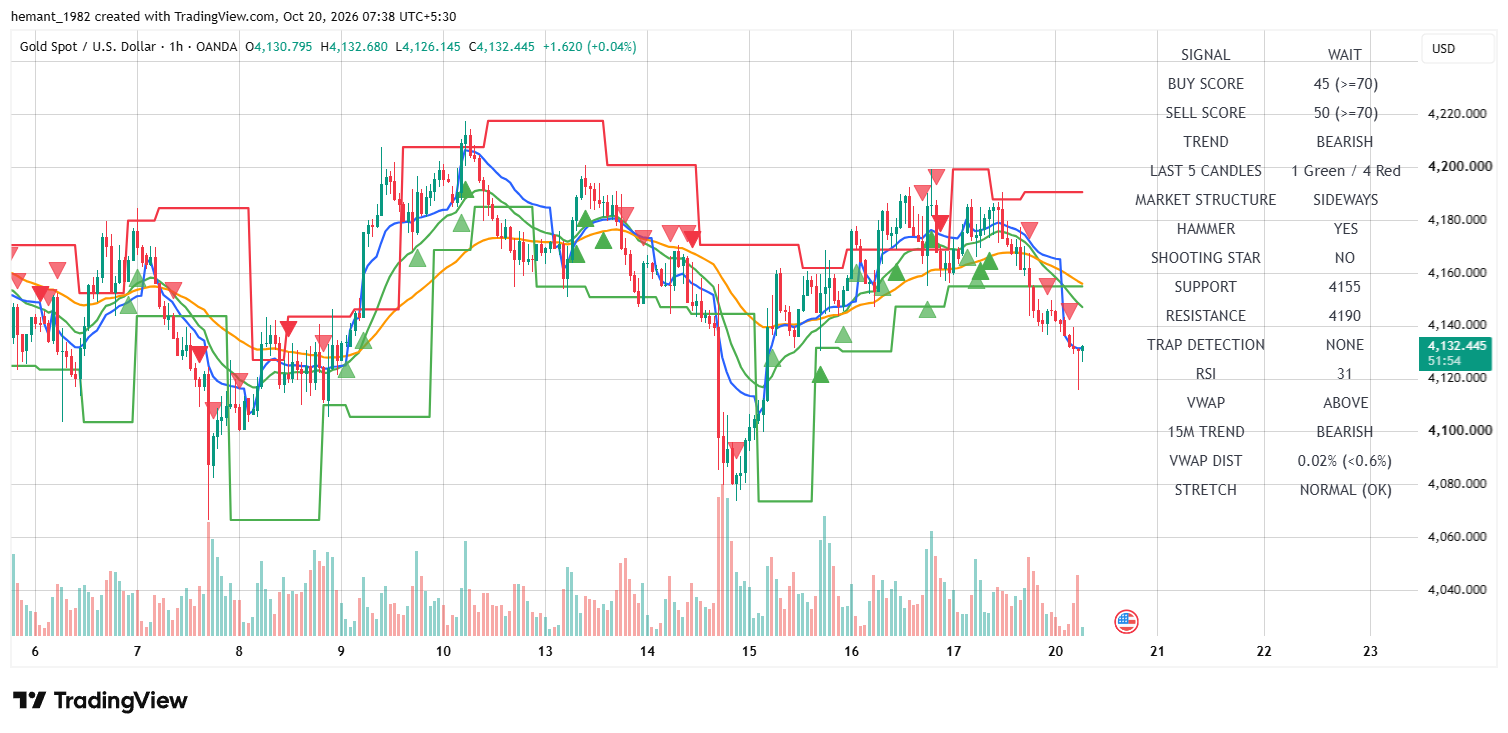The width and height of the screenshot is (1508, 733).
Task: Click the BUY SCORE label
Action: 1205,84
